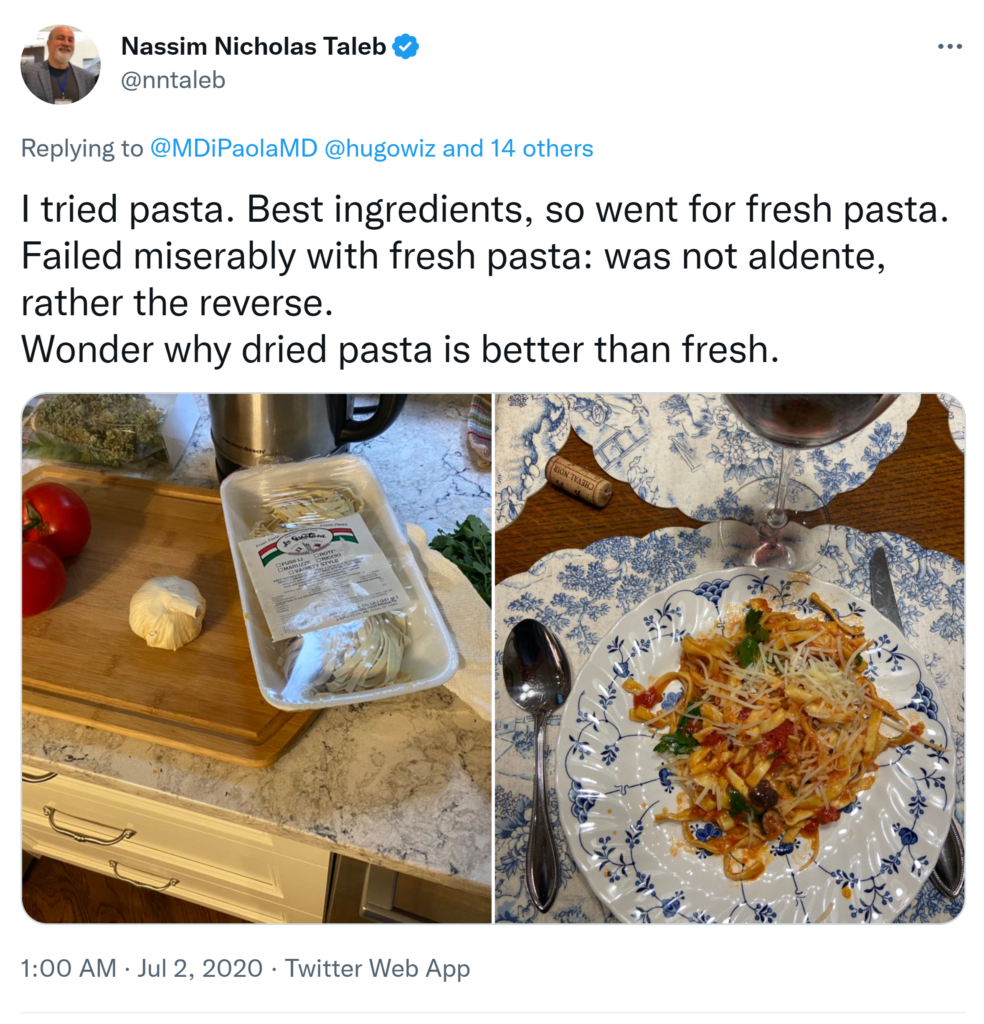Image resolution: width=984 pixels, height=1024 pixels.
Task: Enlarge the right photo of plated pasta
Action: tap(730, 657)
